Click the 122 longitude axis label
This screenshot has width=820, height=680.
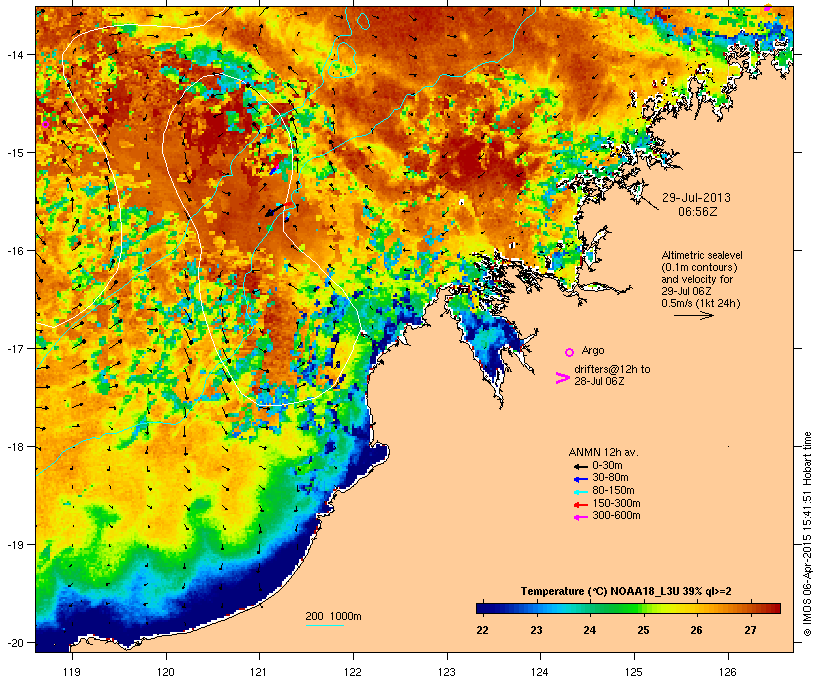pos(353,672)
